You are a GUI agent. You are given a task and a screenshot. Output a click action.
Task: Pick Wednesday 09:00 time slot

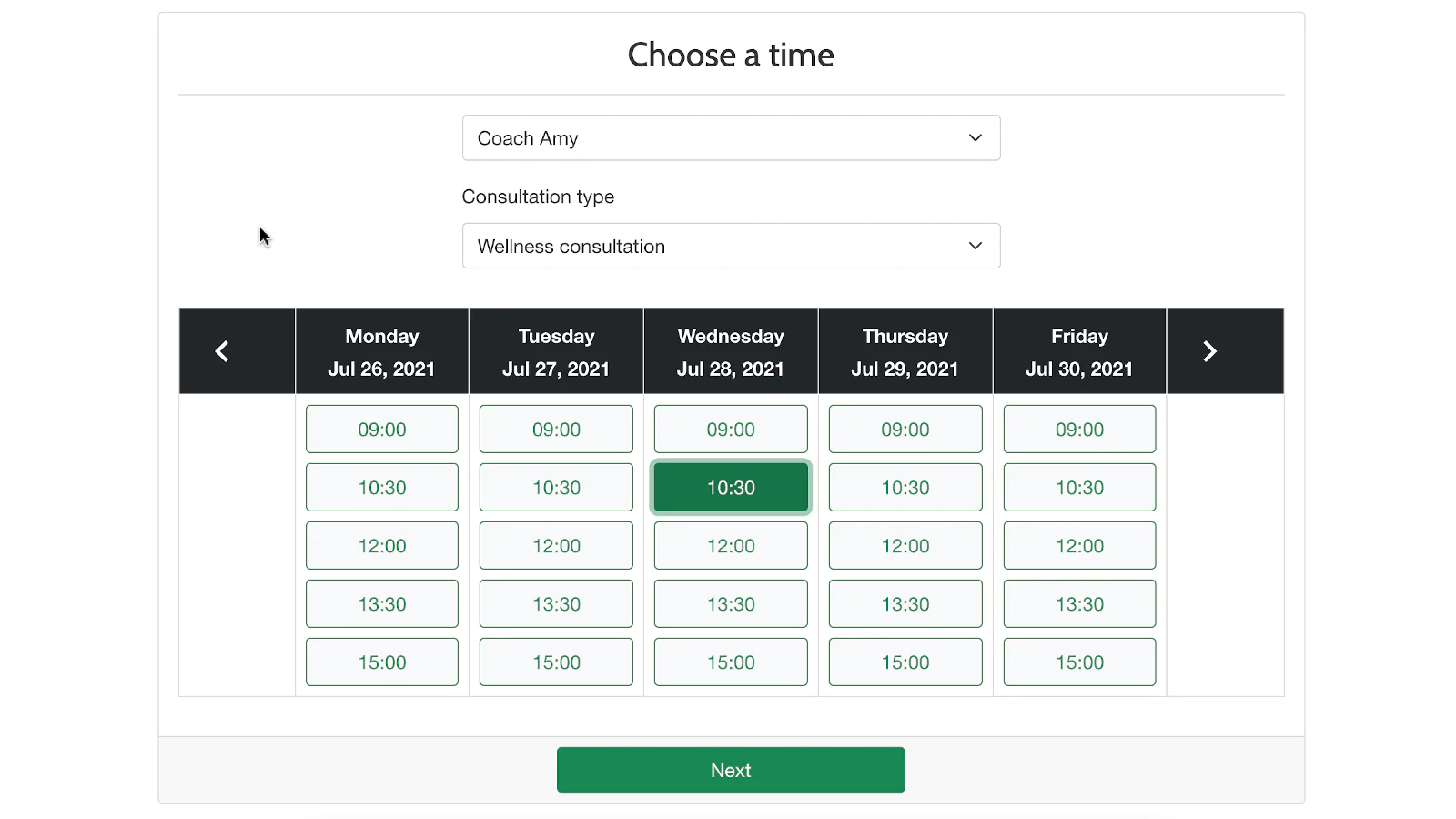pos(731,430)
